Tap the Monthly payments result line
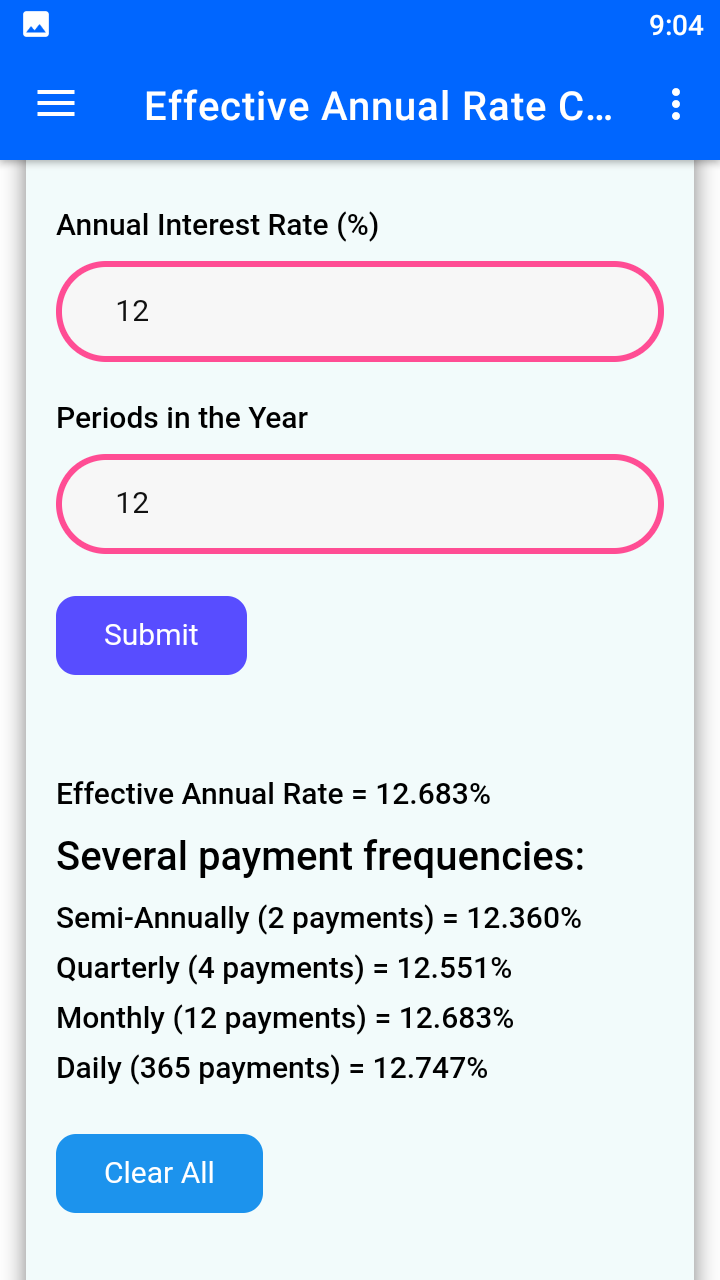 [x=285, y=1017]
